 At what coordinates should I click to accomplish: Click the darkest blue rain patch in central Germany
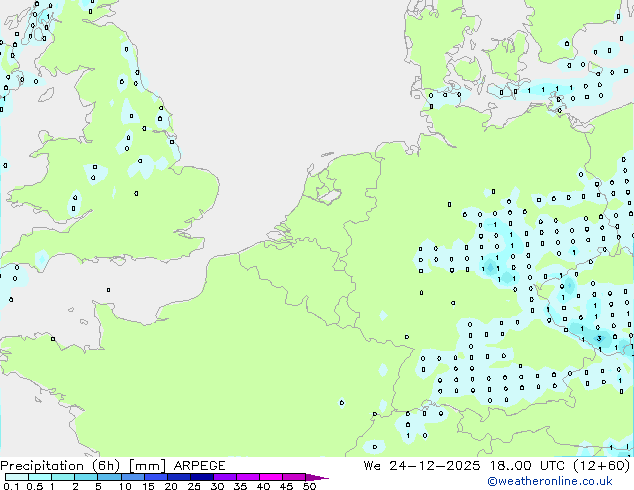pyautogui.click(x=492, y=266)
